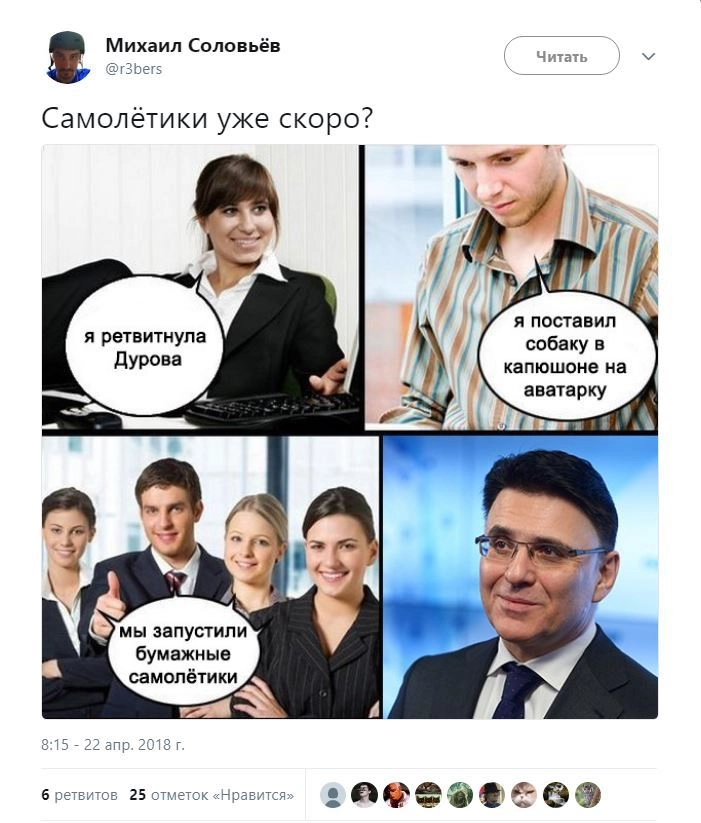Open the image panel of man with glasses
The height and width of the screenshot is (823, 701).
click(521, 577)
